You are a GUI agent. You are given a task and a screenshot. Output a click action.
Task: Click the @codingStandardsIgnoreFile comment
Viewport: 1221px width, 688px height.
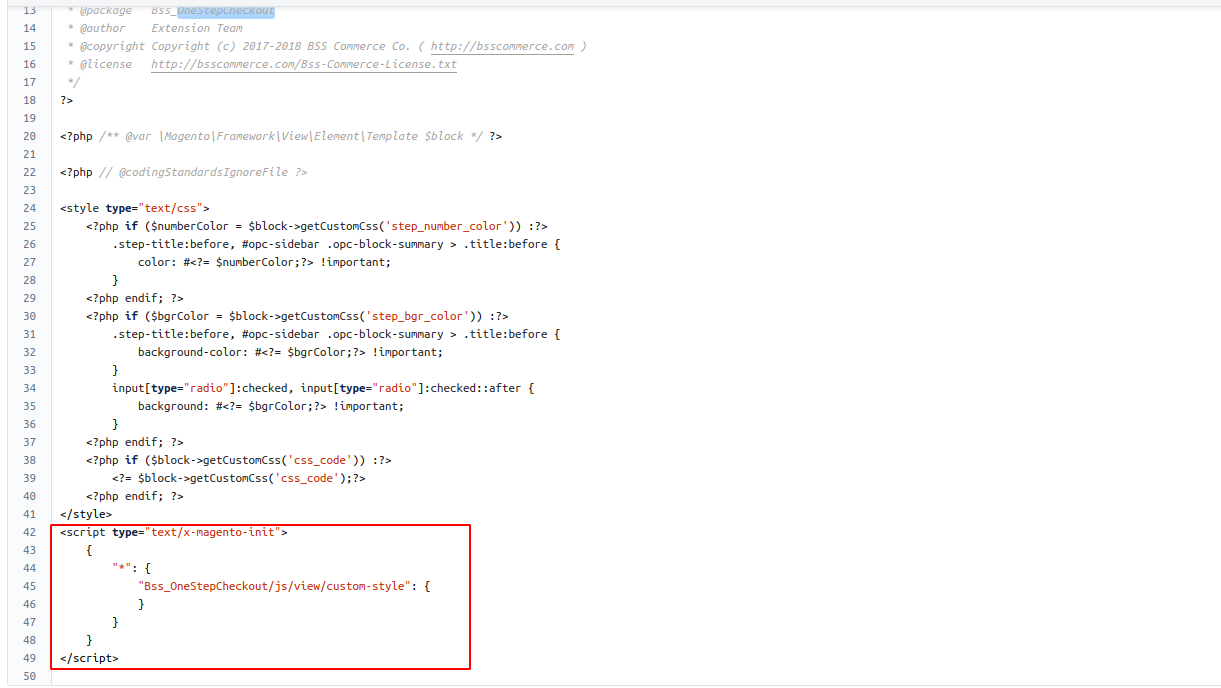pyautogui.click(x=202, y=172)
